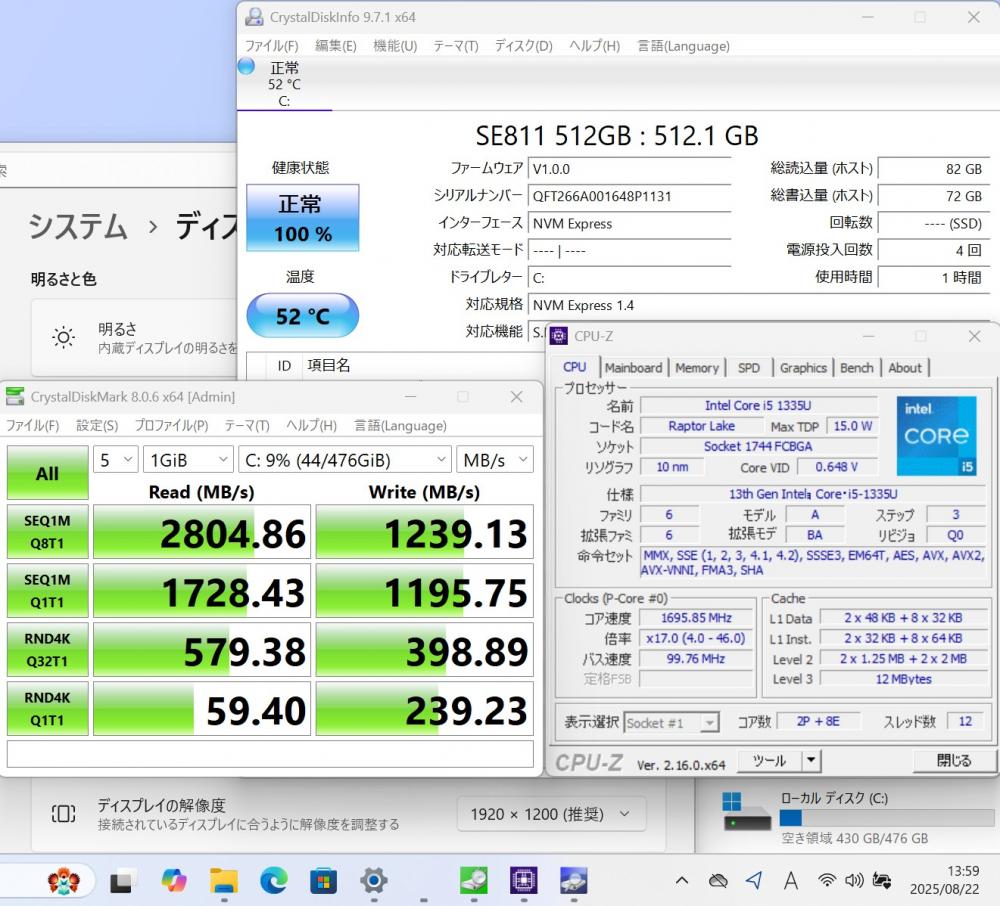
Task: Show hidden tray icons with the chevron
Action: click(682, 881)
